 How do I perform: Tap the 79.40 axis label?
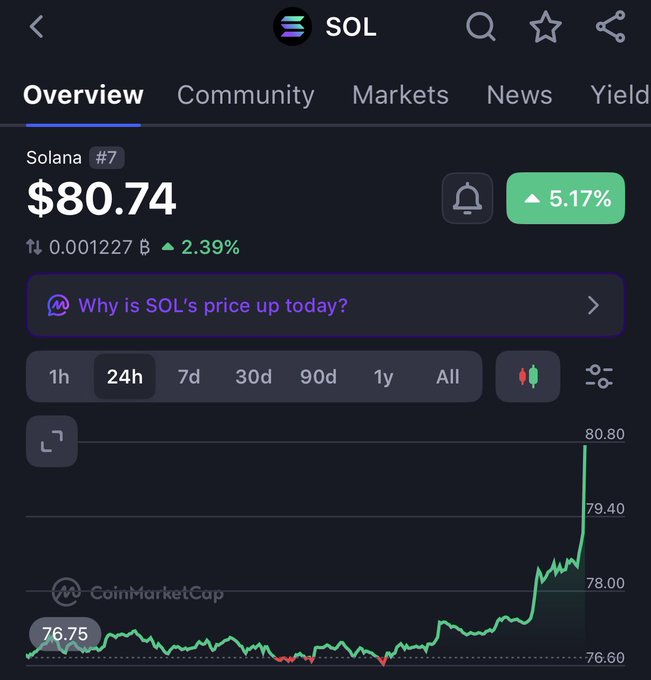pos(605,508)
